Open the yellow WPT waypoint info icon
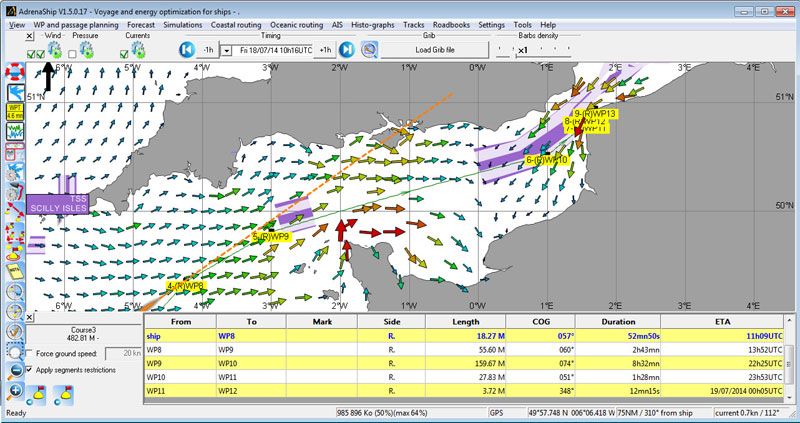800x423 pixels. tap(15, 112)
